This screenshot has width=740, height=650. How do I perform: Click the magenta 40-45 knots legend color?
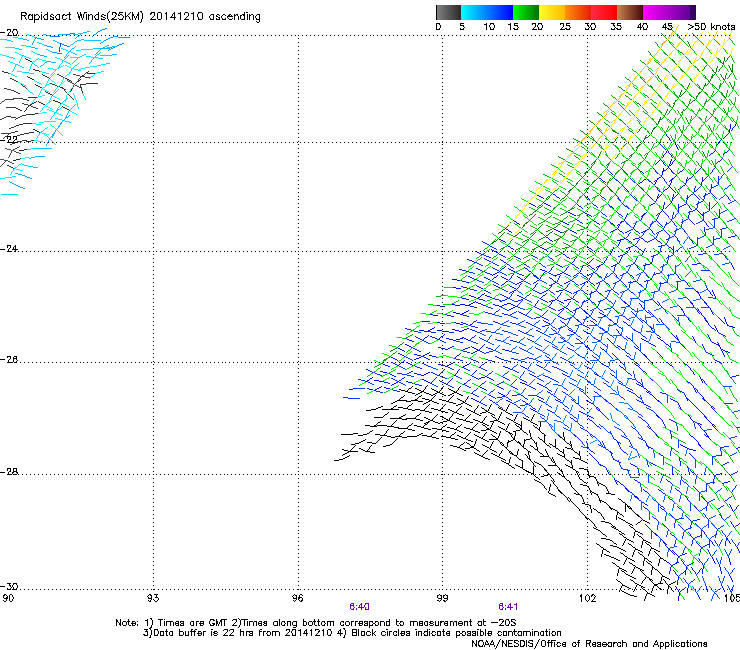point(656,12)
